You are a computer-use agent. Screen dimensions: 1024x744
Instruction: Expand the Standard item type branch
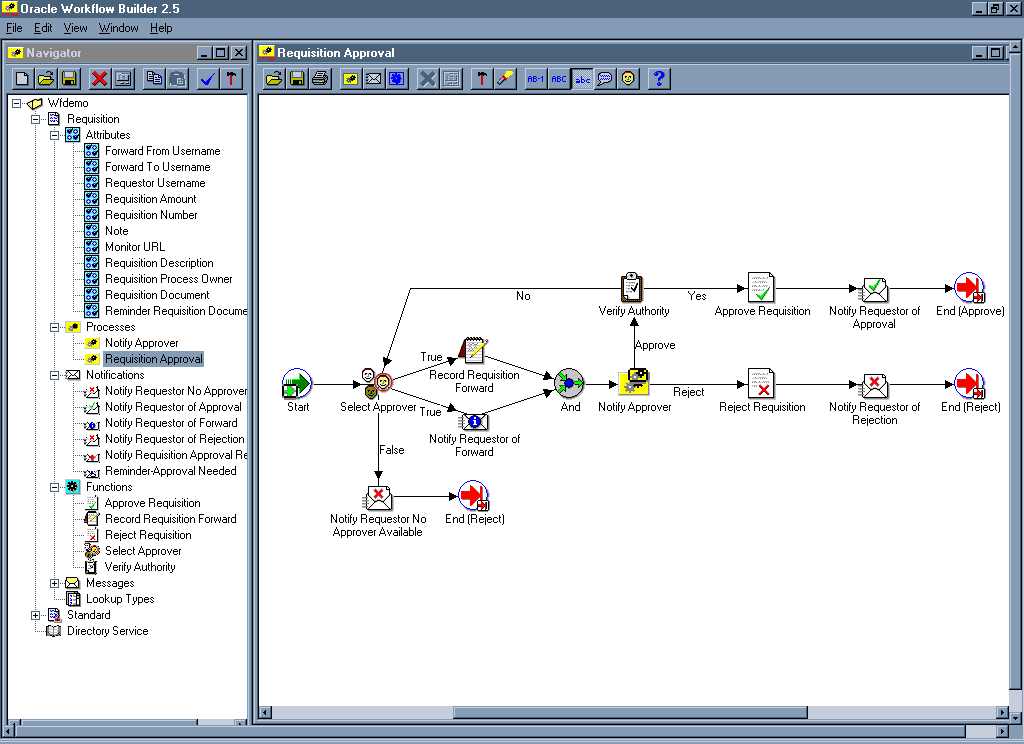(37, 615)
